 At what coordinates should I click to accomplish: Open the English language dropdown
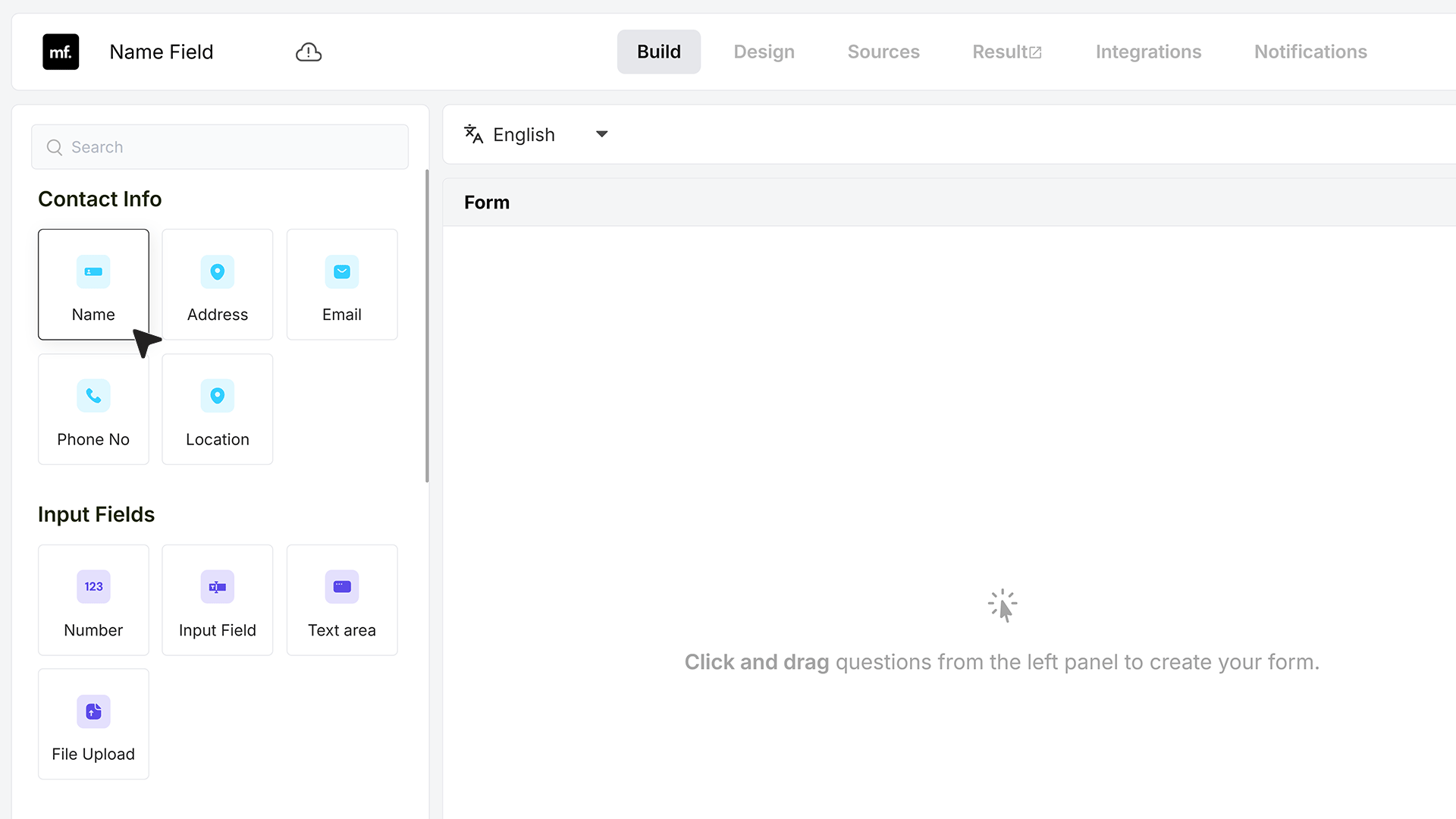click(x=537, y=134)
